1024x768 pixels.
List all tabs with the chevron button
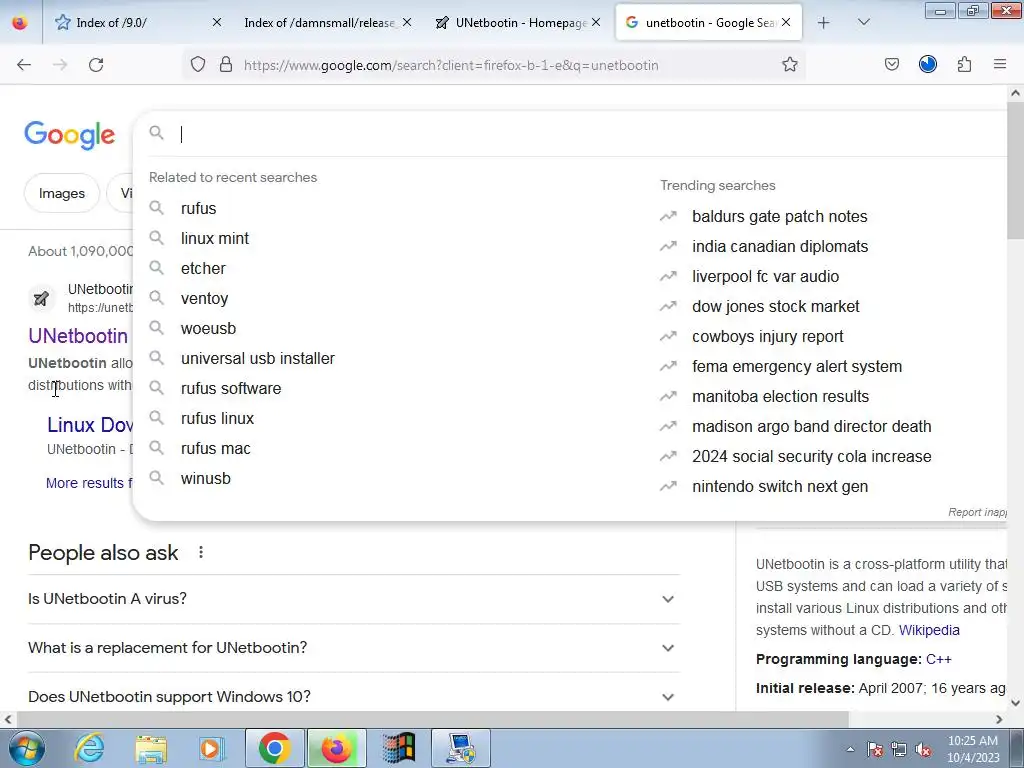(863, 22)
